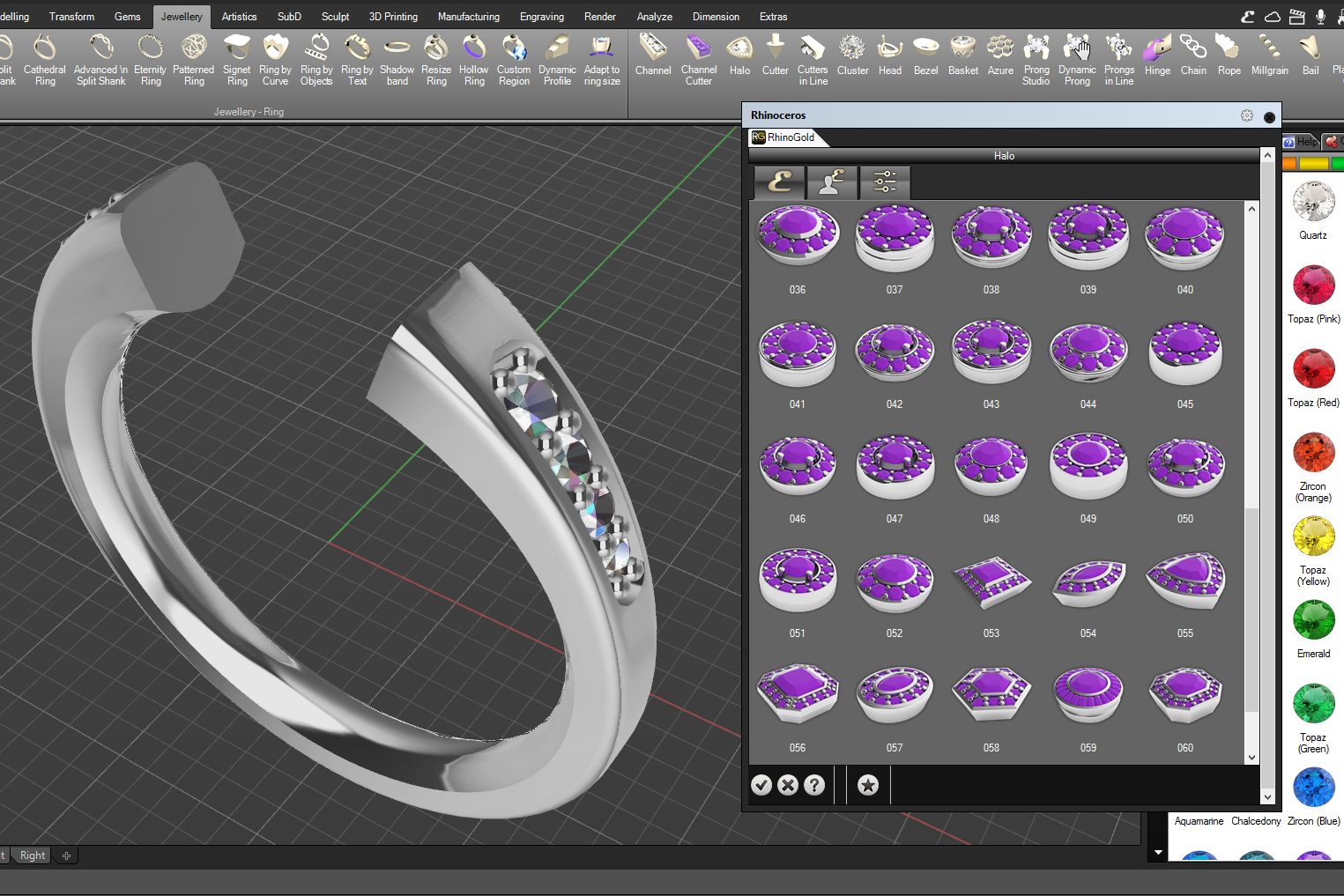This screenshot has width=1344, height=896.
Task: Click the halo list scrollbar down arrow
Action: pyautogui.click(x=1251, y=757)
